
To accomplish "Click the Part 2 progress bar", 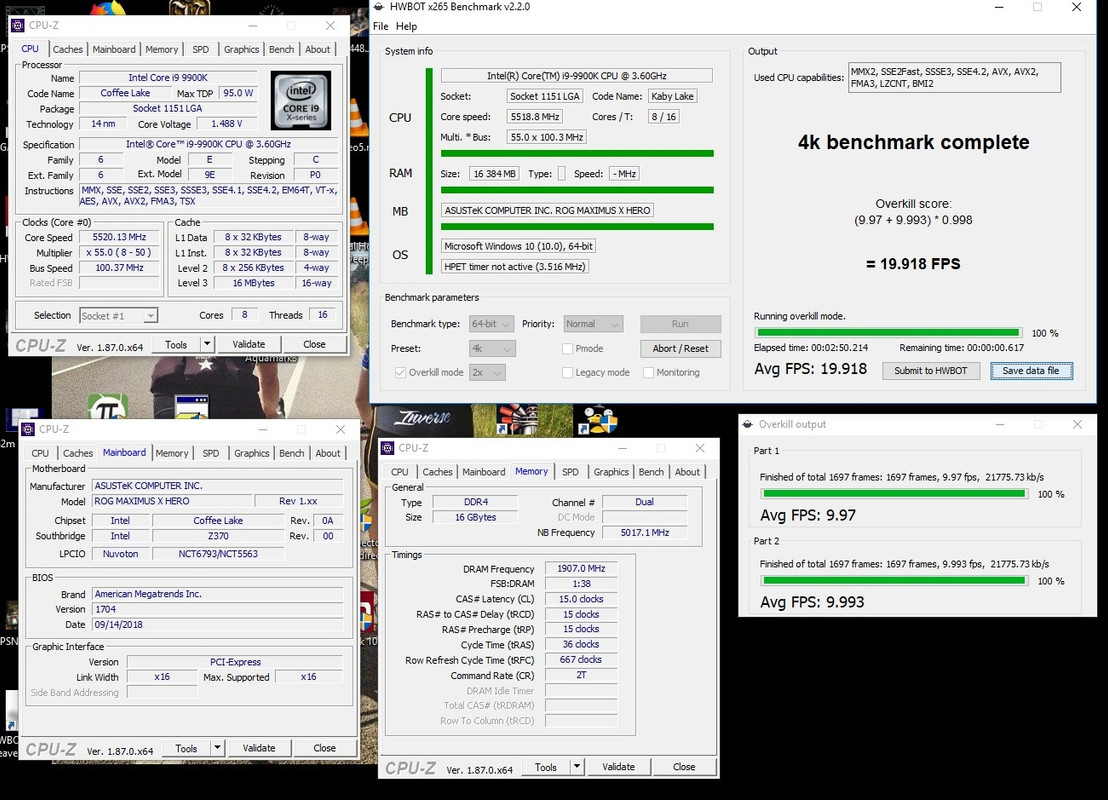I will [x=895, y=581].
